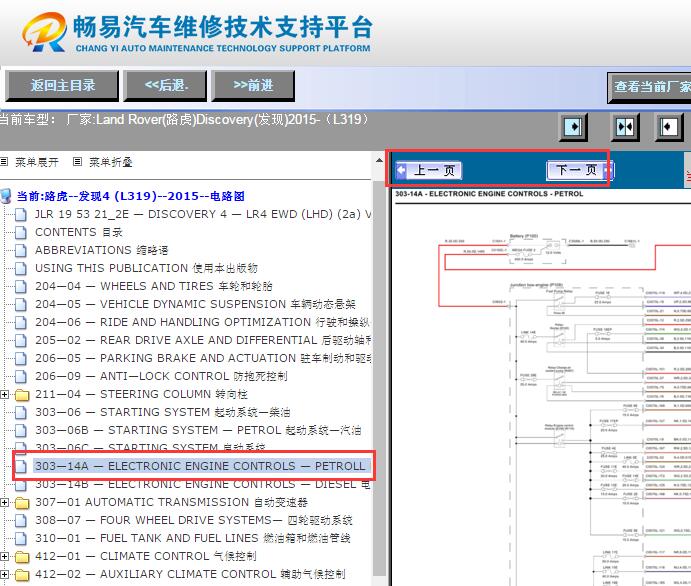Image resolution: width=691 pixels, height=586 pixels.
Task: Click the 菜单展开 list icon
Action: [x=4, y=162]
